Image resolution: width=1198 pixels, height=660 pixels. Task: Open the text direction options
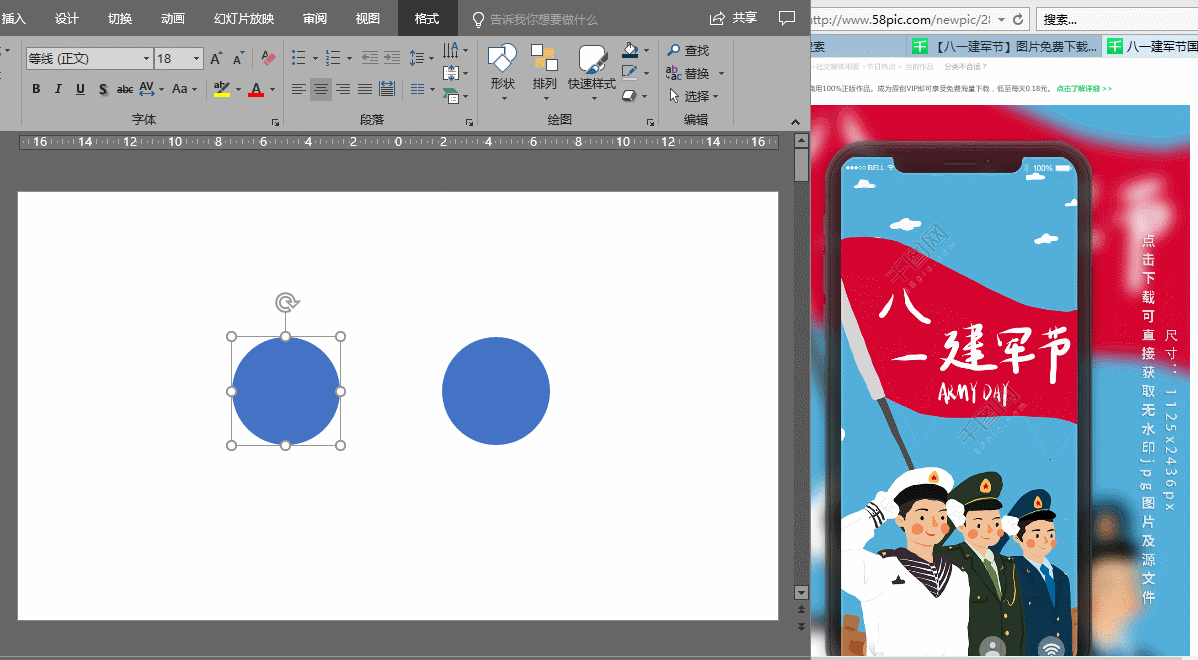455,50
